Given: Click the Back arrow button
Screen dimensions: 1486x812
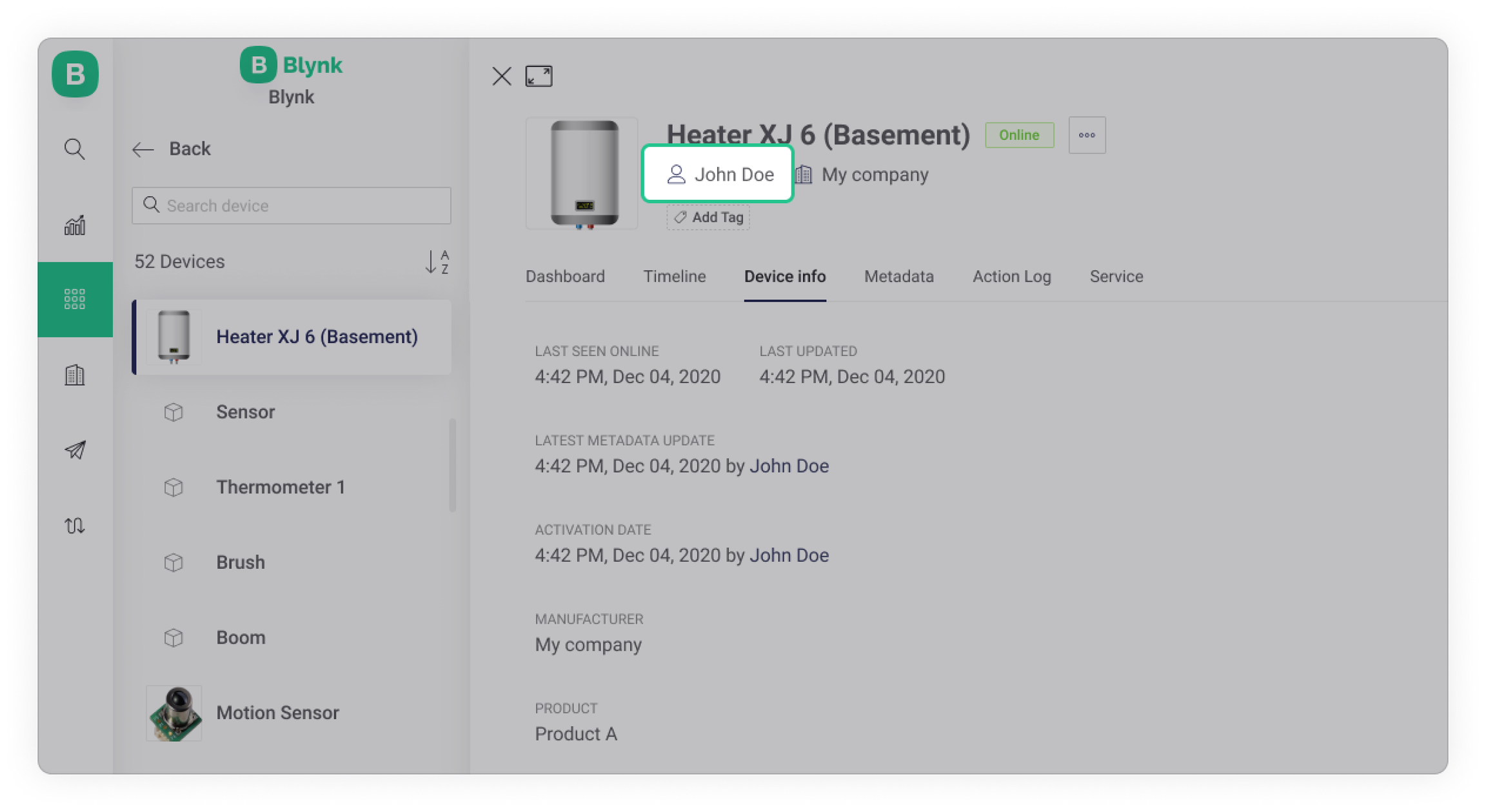Looking at the screenshot, I should (x=143, y=150).
